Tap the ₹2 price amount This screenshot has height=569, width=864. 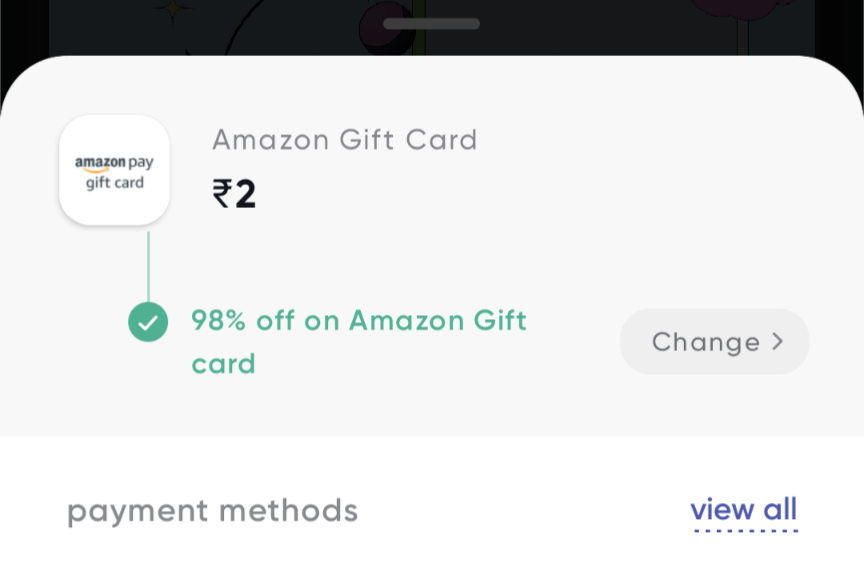coord(235,194)
